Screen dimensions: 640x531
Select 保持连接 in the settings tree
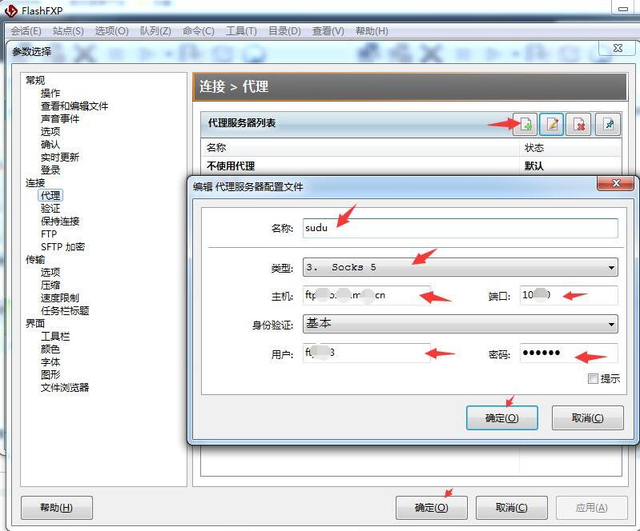60,221
